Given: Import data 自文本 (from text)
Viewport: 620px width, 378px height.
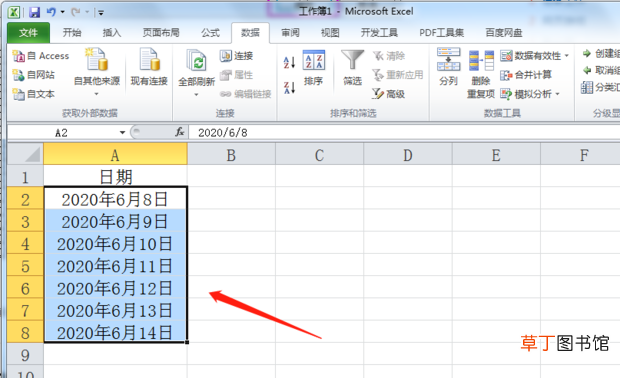Looking at the screenshot, I should click(x=34, y=94).
